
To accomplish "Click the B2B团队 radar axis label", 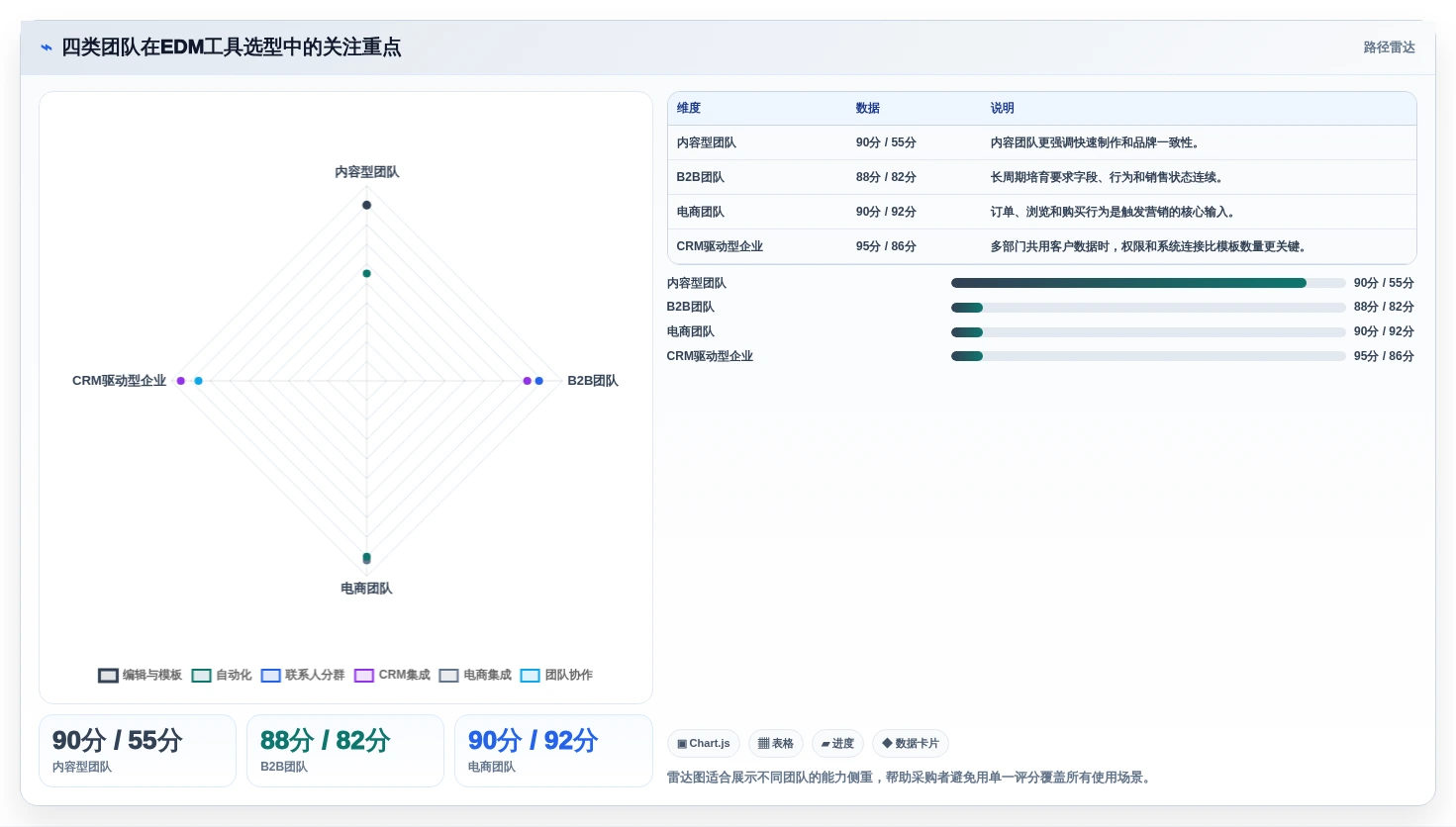I will coord(593,381).
